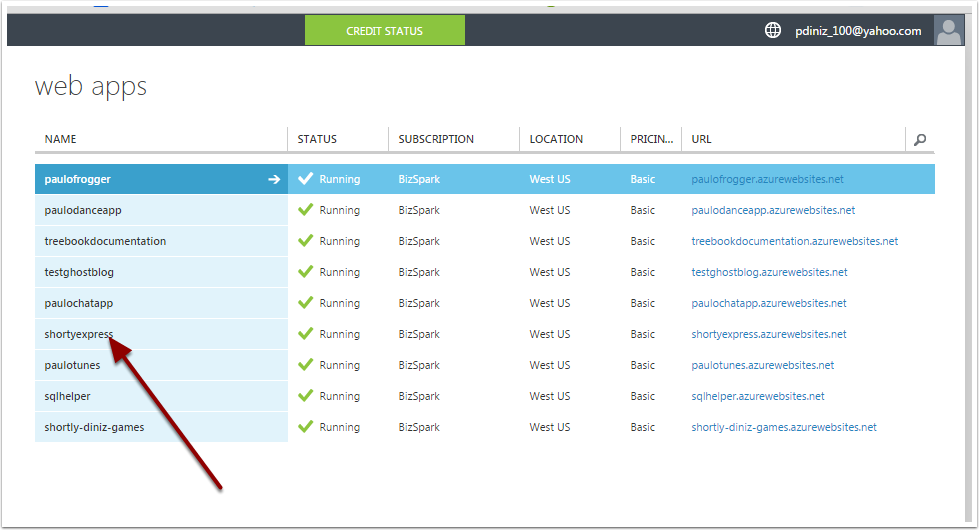Click the globe language icon
The height and width of the screenshot is (530, 979).
click(x=773, y=30)
